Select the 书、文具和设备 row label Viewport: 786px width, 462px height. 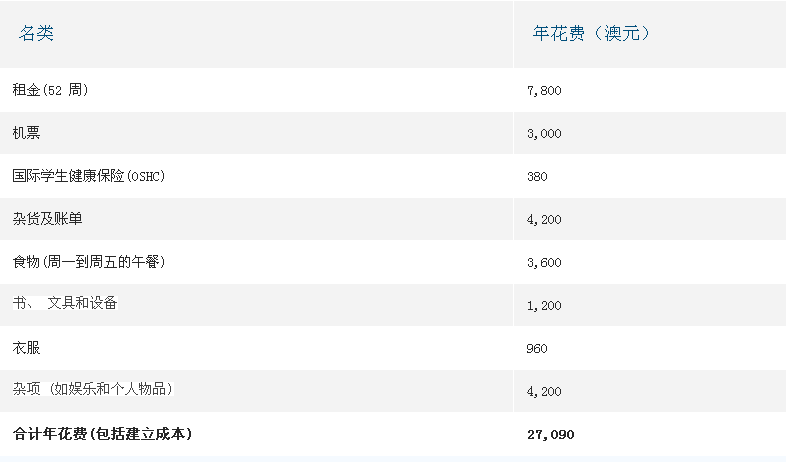65,303
